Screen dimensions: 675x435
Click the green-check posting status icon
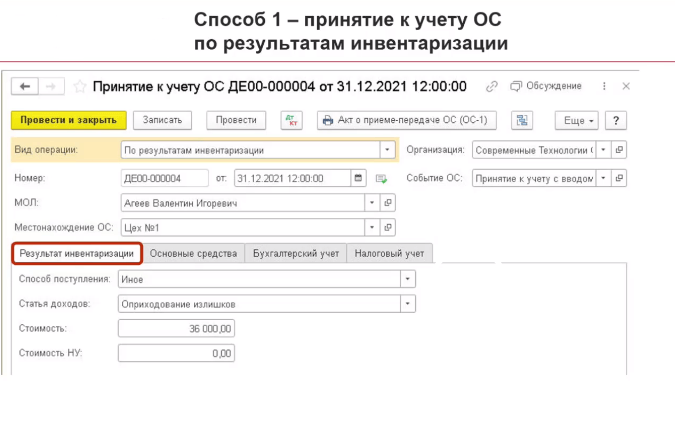381,178
